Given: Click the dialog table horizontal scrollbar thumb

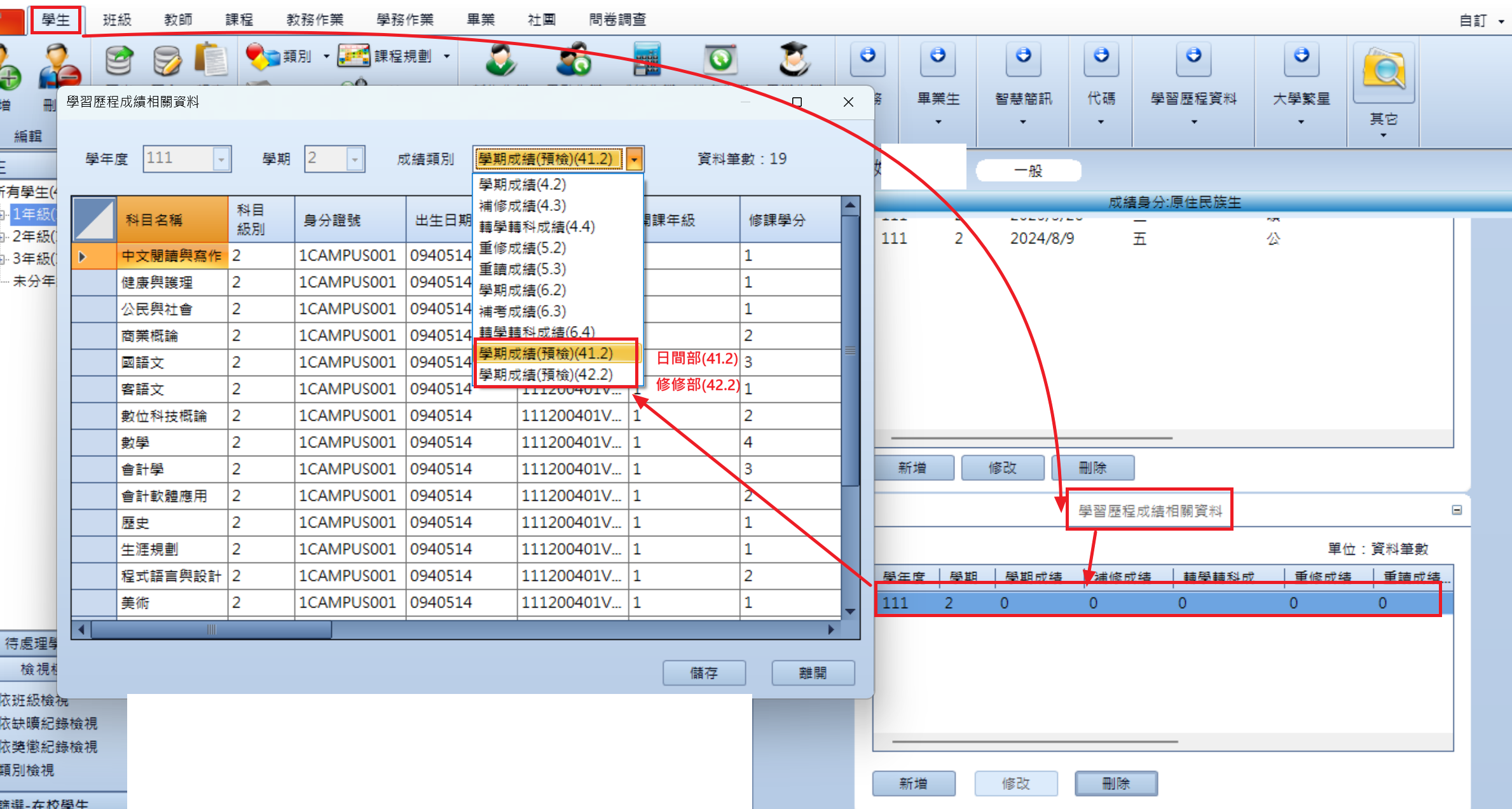Looking at the screenshot, I should (212, 630).
